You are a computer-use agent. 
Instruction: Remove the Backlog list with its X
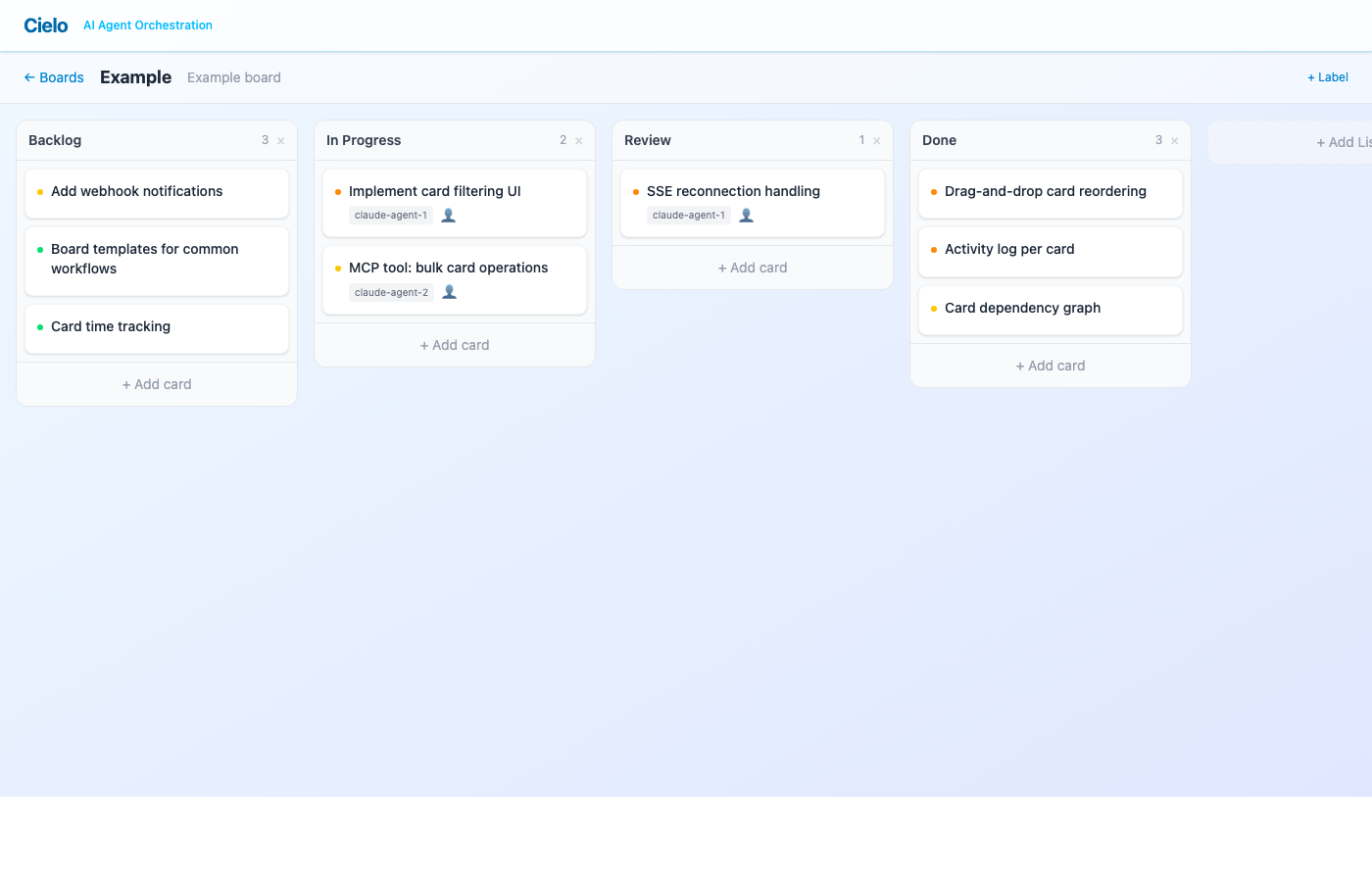click(282, 140)
